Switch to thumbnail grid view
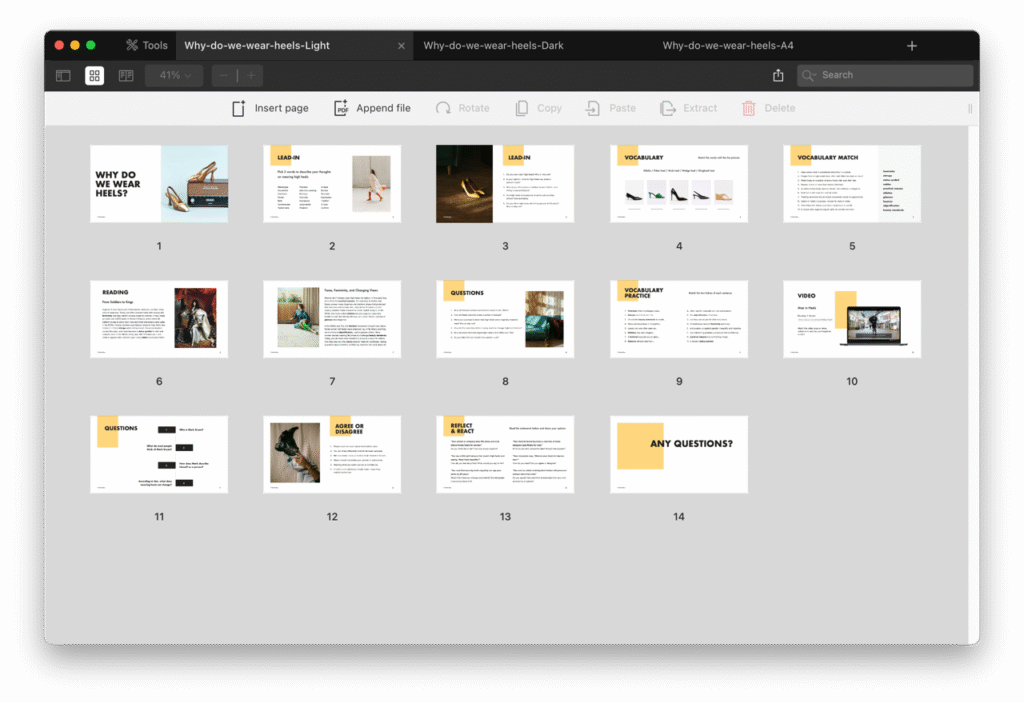Viewport: 1024px width, 703px height. click(x=94, y=75)
